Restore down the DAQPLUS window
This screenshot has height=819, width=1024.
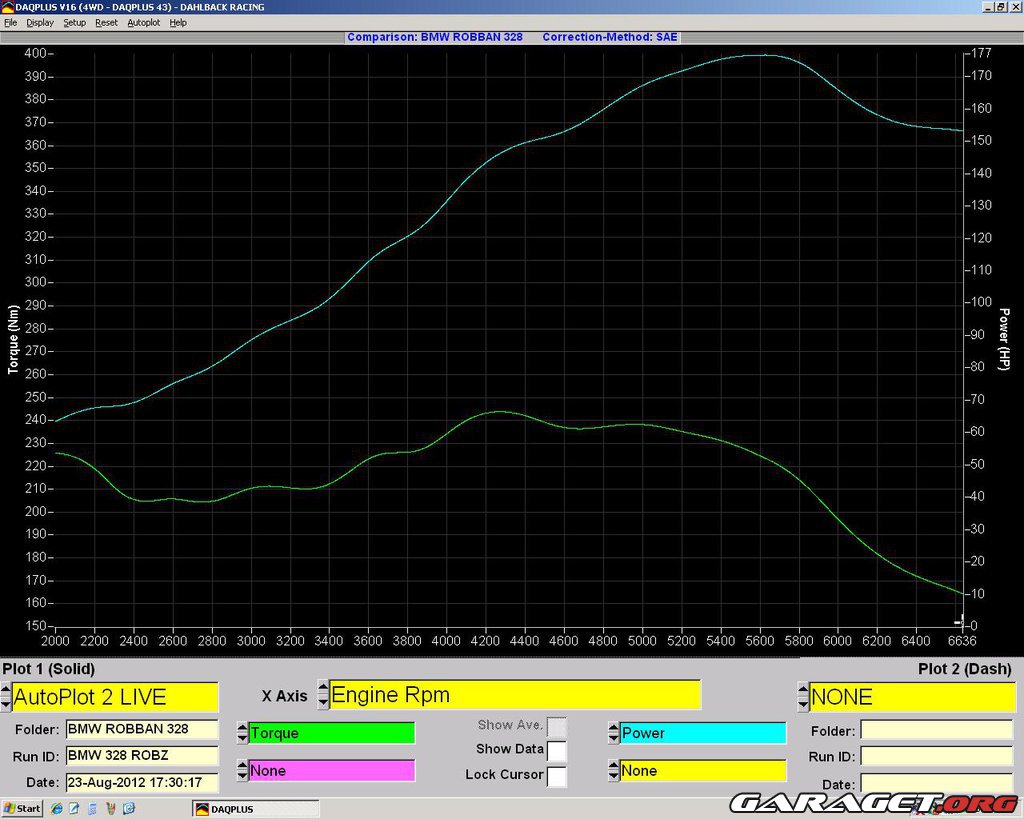tap(1000, 7)
